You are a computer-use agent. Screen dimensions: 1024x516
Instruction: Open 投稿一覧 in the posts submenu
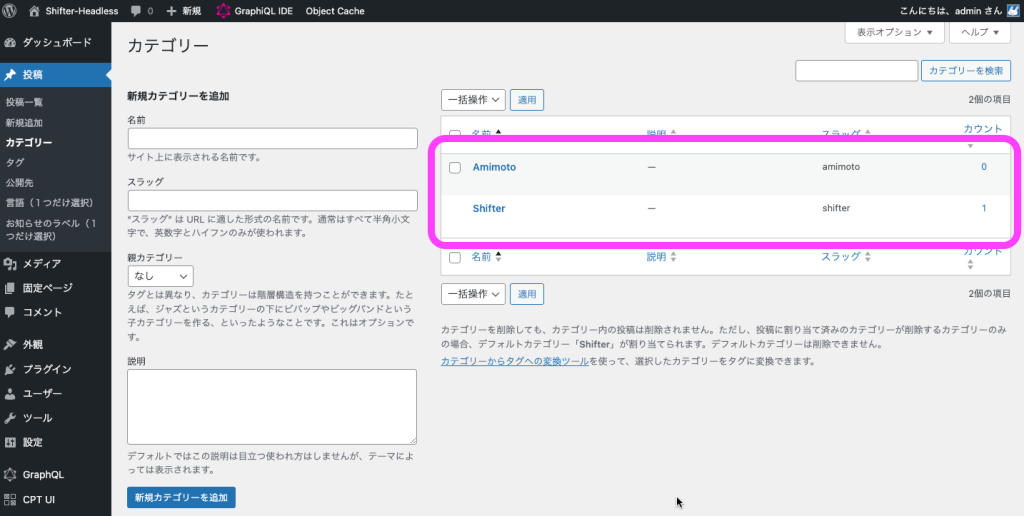25,103
